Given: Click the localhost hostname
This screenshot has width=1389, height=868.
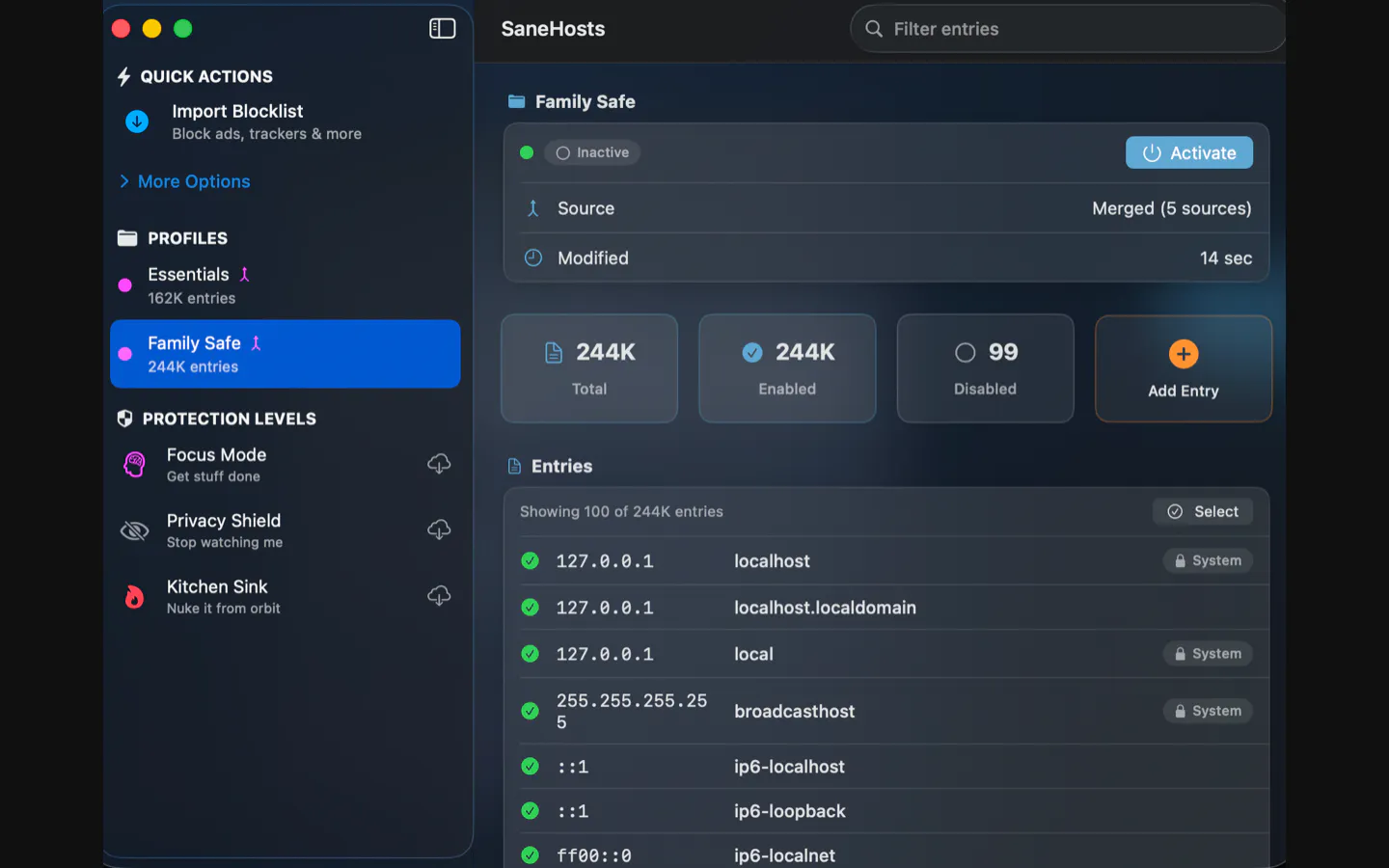Looking at the screenshot, I should point(772,561).
